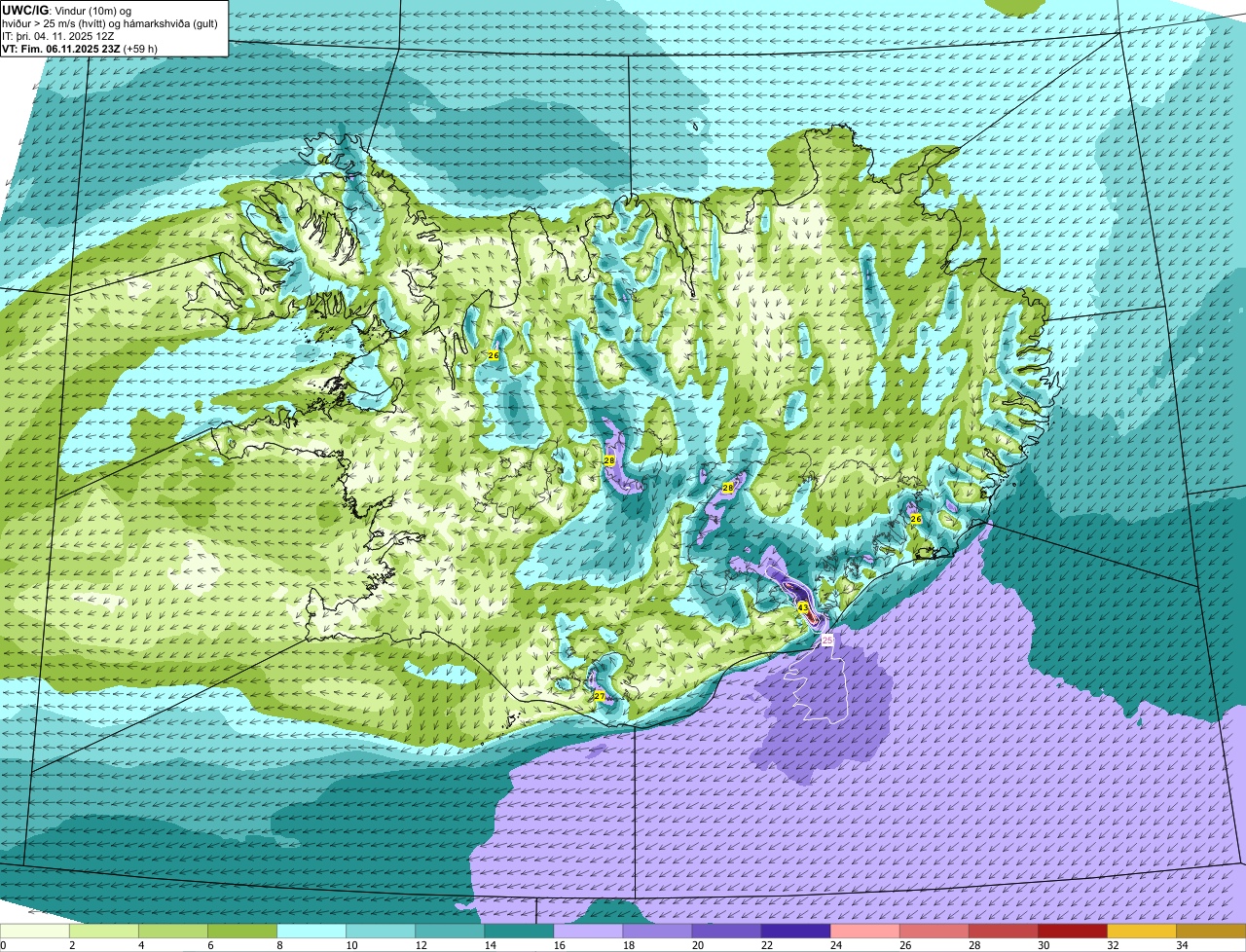Click the legend tick value '8'
This screenshot has height=952, width=1246.
[x=279, y=945]
